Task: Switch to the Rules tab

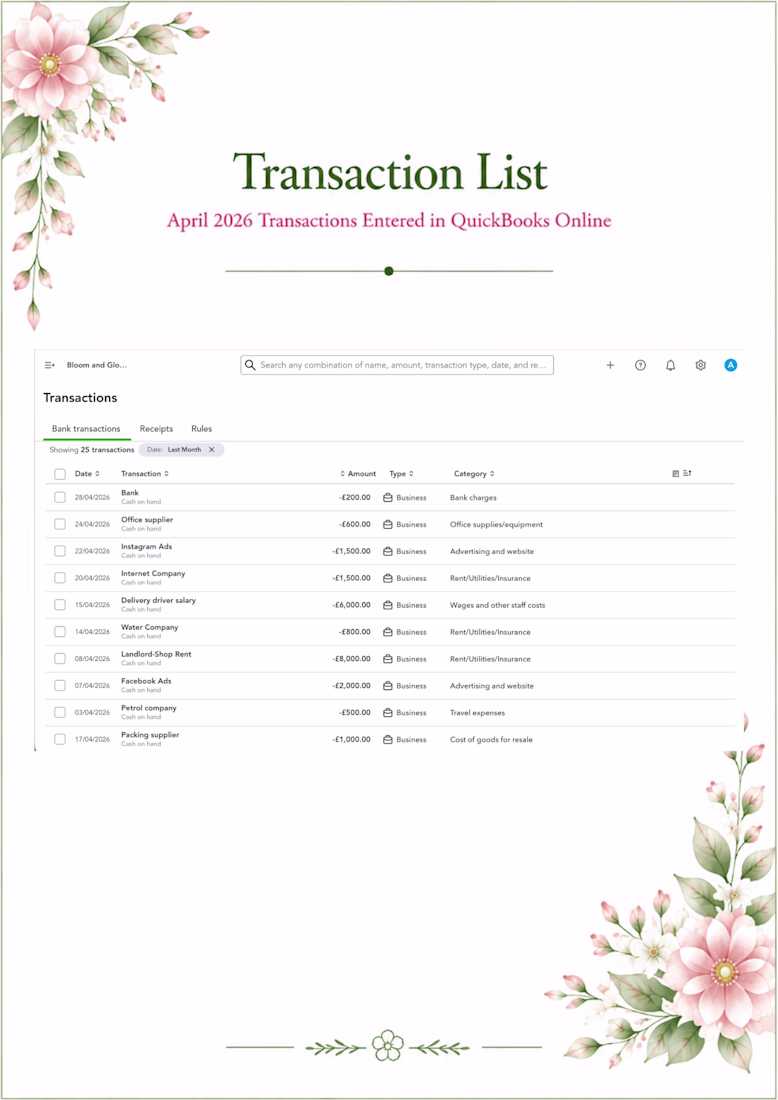Action: 201,429
